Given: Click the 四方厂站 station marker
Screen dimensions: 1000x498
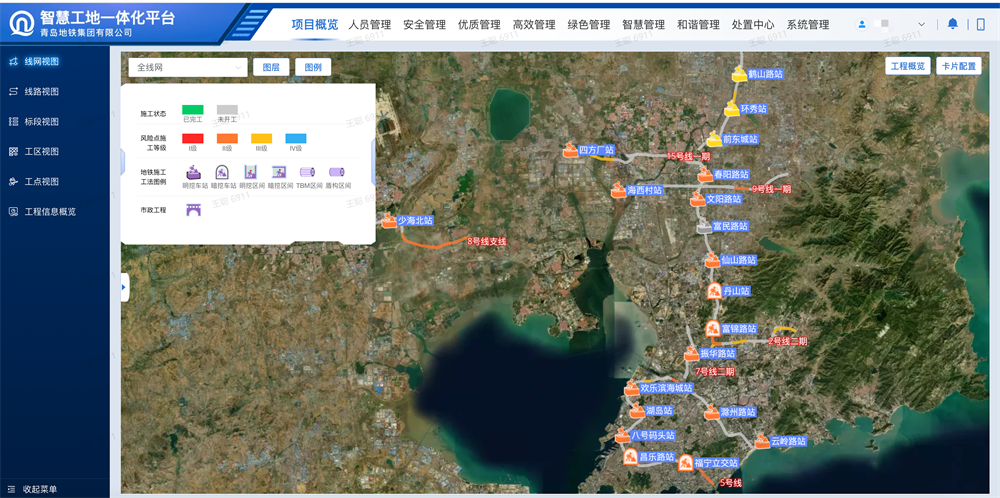Looking at the screenshot, I should pyautogui.click(x=571, y=150).
